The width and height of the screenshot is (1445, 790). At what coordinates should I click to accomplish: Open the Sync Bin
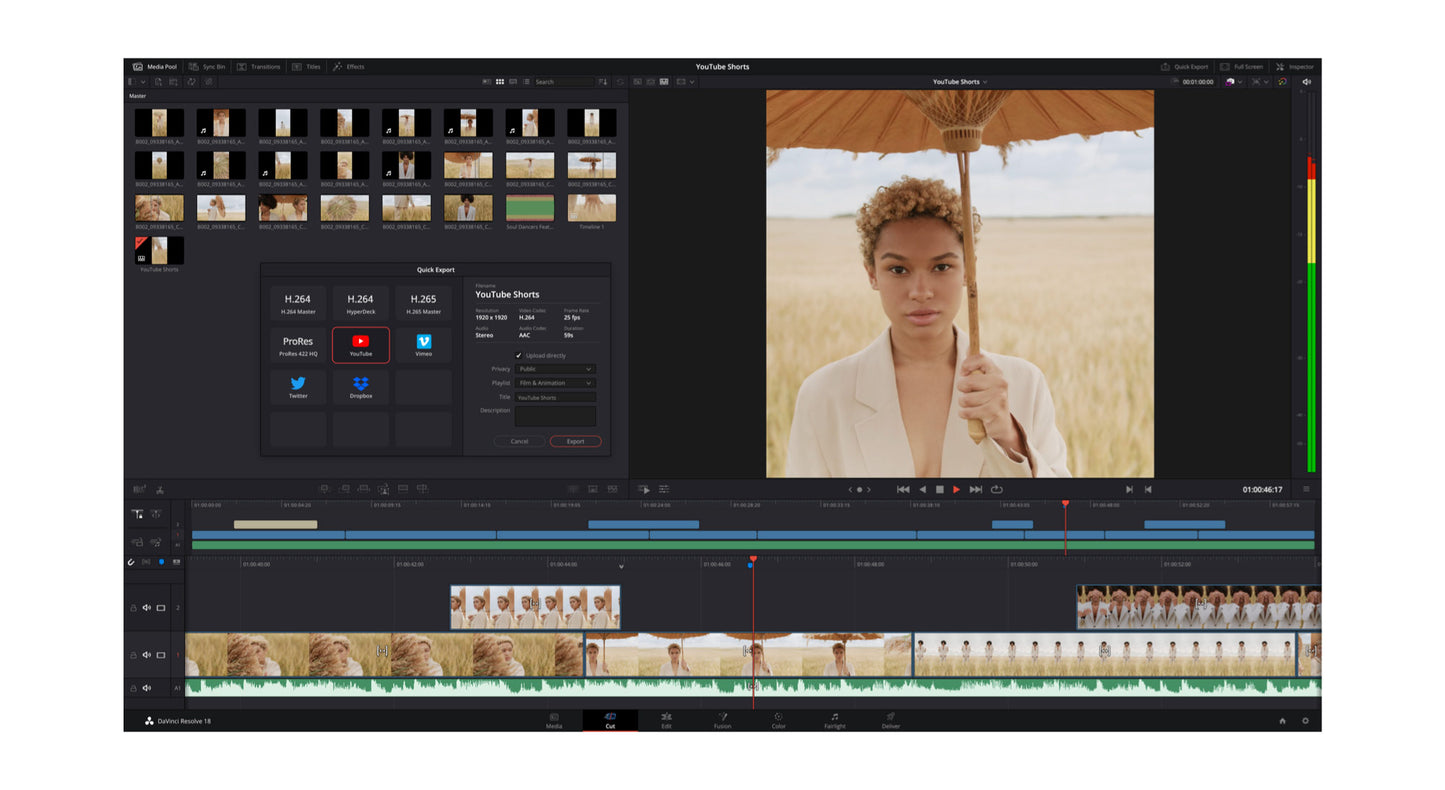208,66
